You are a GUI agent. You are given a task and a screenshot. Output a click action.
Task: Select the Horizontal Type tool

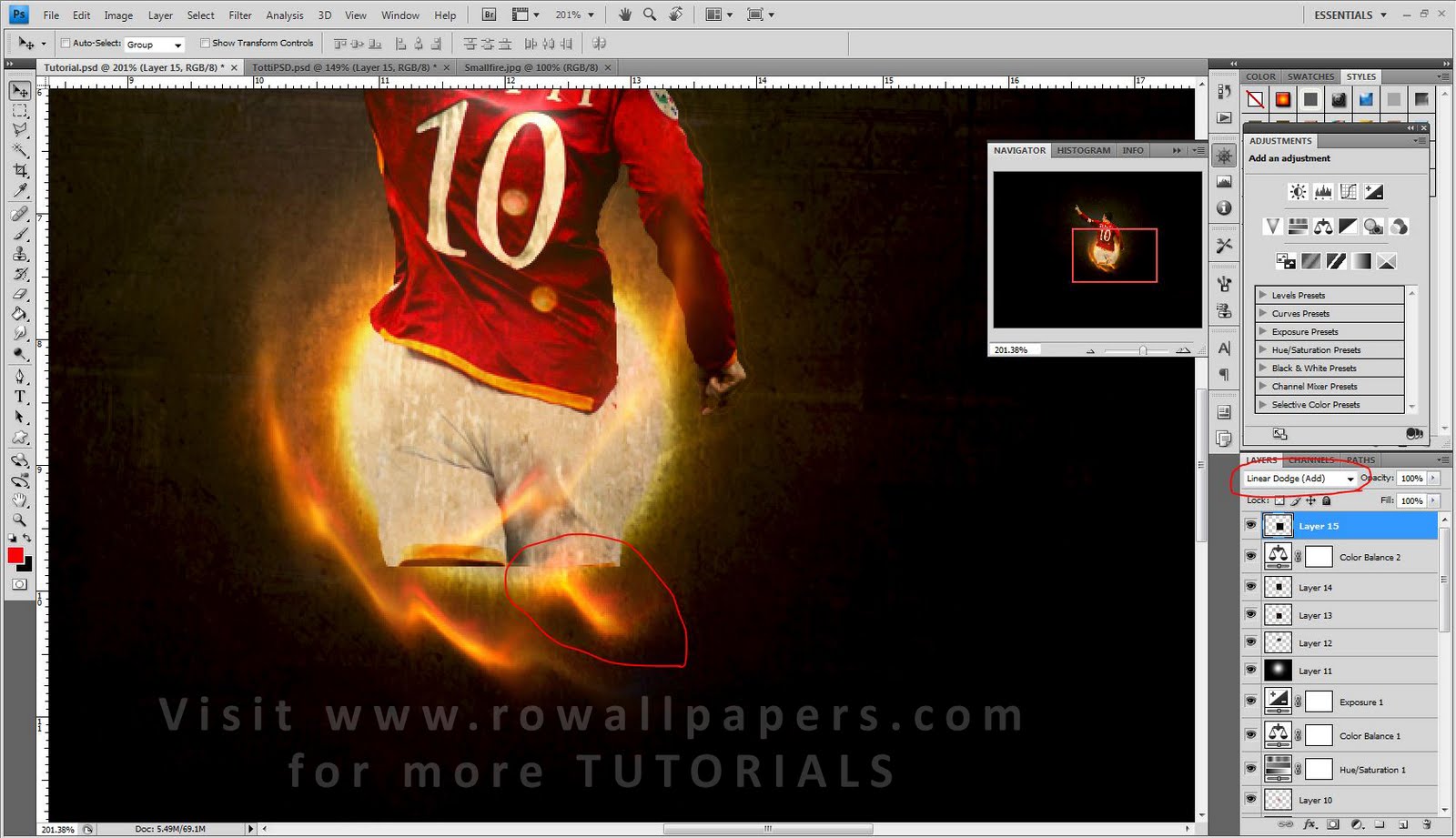[x=20, y=397]
